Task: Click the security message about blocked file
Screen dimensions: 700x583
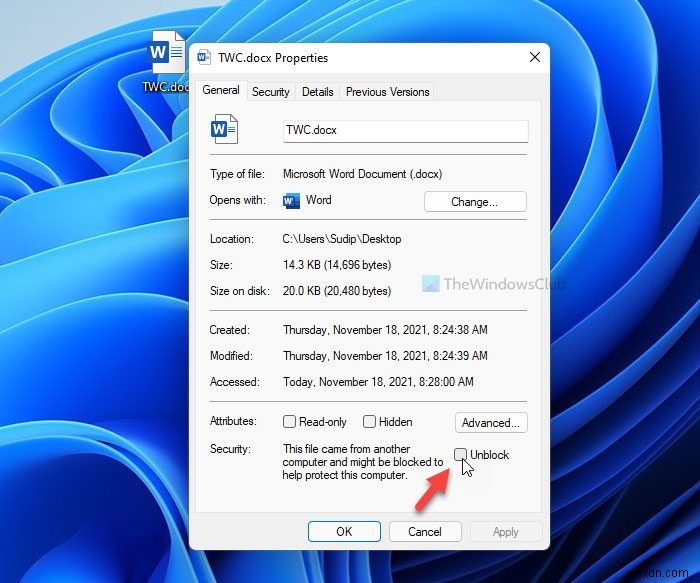Action: [x=362, y=462]
